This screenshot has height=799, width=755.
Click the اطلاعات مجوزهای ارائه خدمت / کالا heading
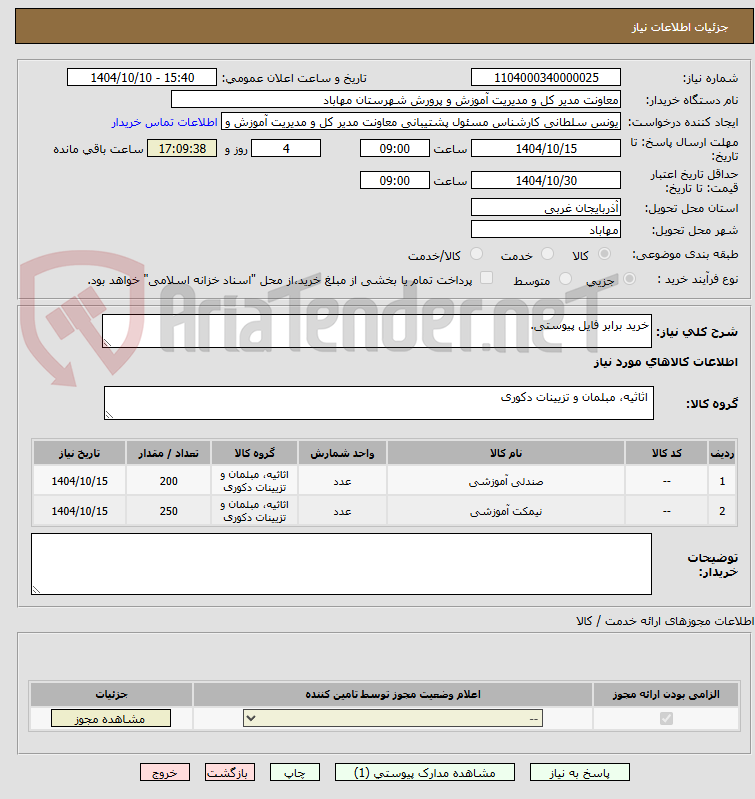(665, 621)
